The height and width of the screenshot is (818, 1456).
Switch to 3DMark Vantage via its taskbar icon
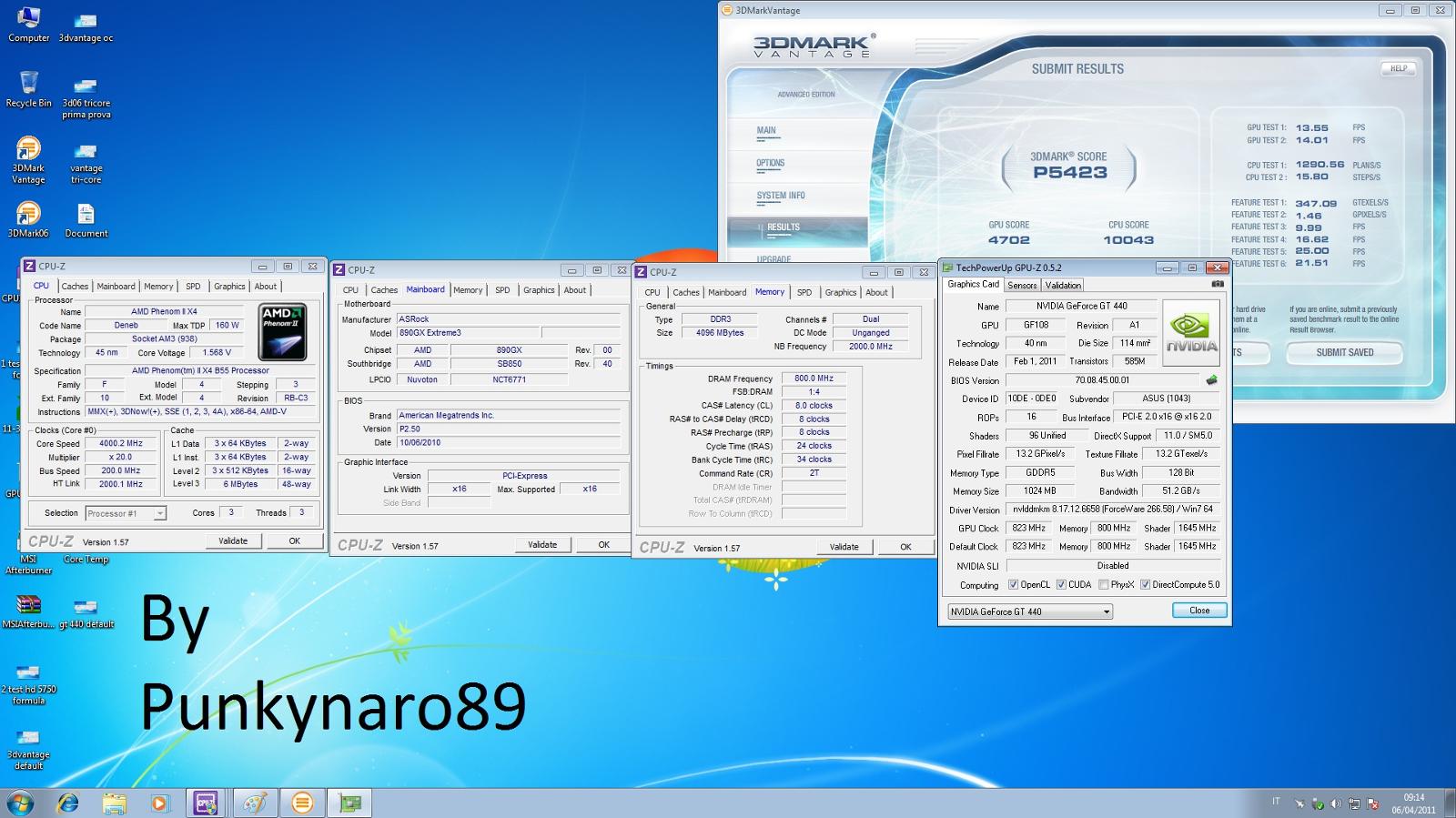302,803
